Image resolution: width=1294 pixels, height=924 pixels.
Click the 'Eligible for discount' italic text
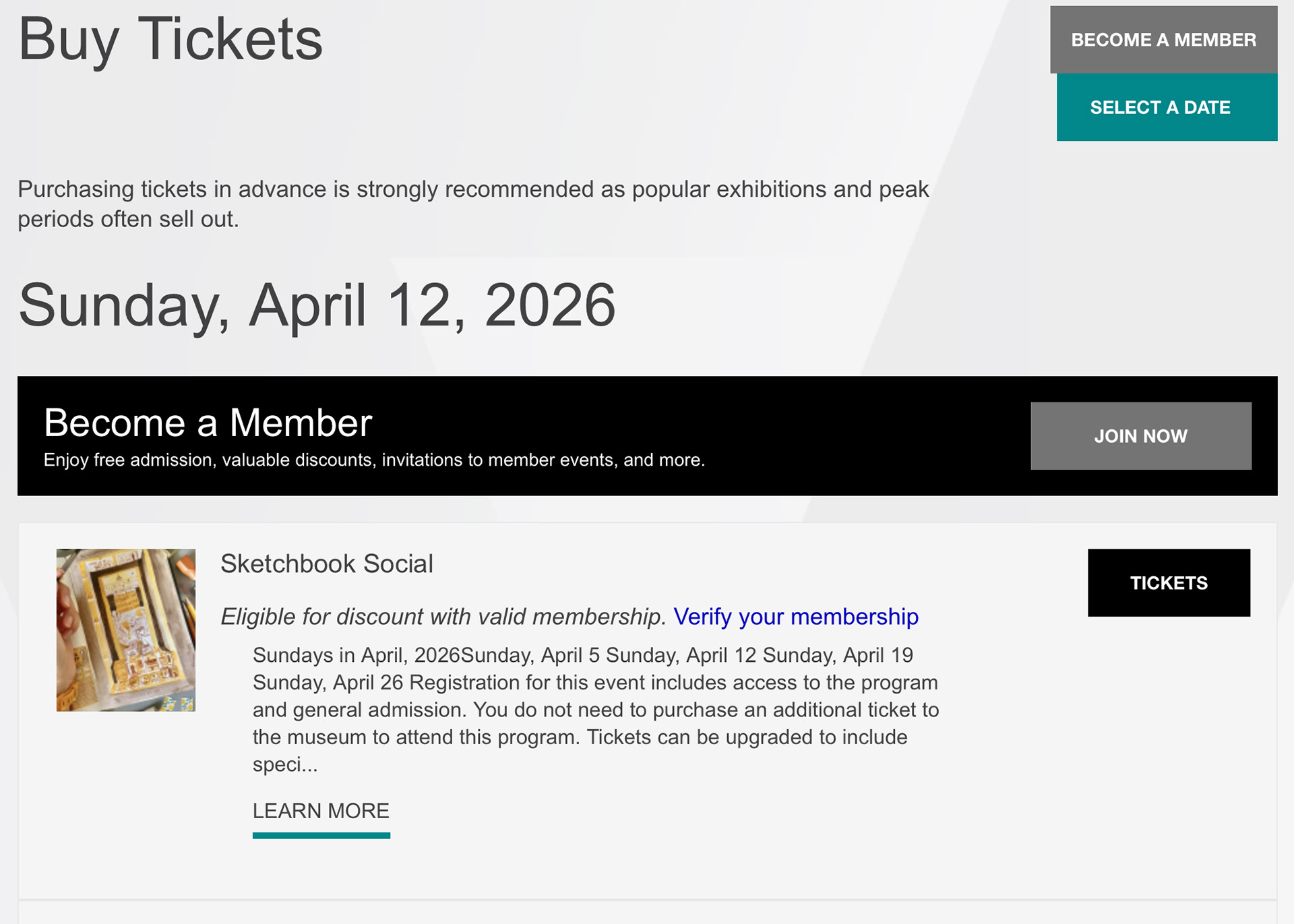pos(443,617)
